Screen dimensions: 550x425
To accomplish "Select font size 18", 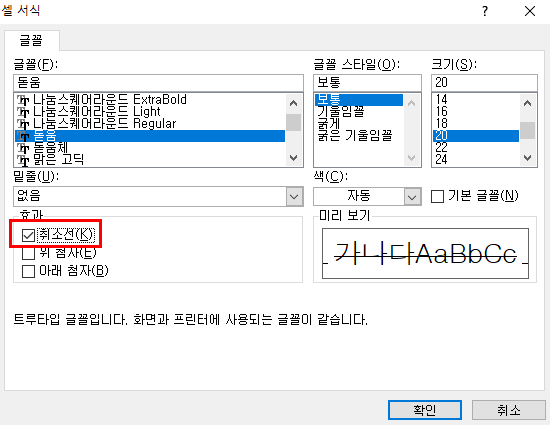I will [x=476, y=123].
